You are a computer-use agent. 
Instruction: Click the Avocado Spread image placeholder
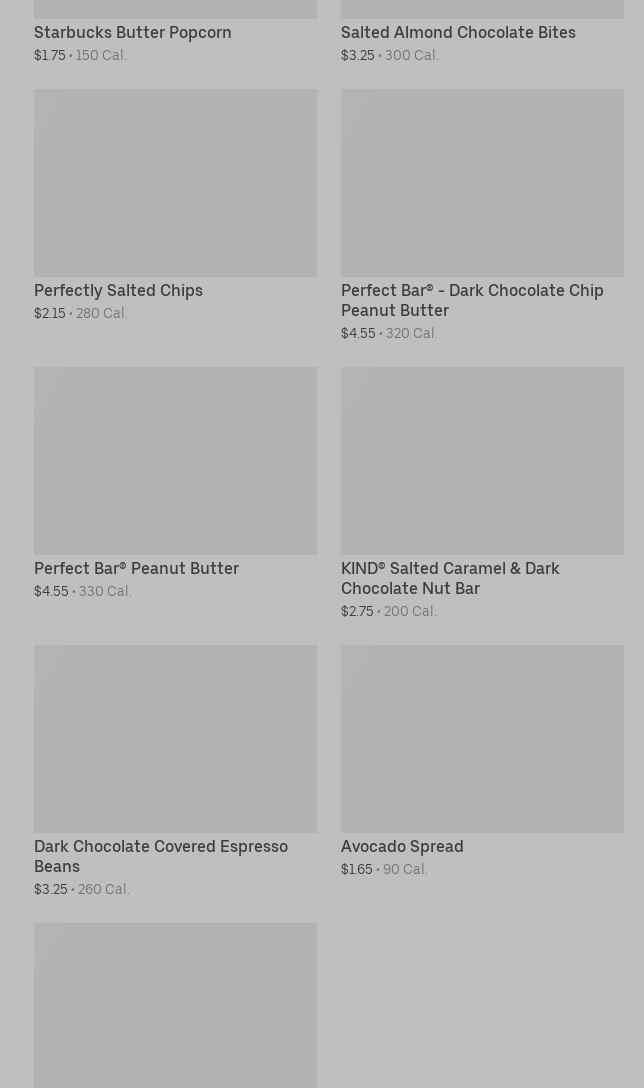[482, 738]
